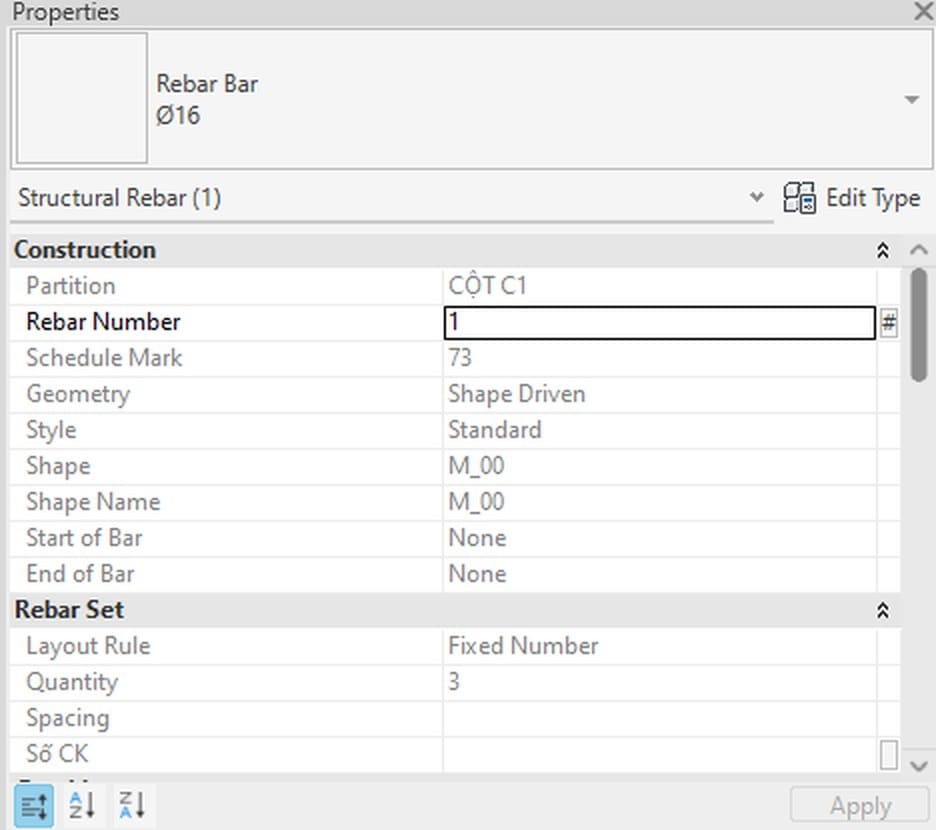The height and width of the screenshot is (830, 936).
Task: Click the Quantity property label
Action: [x=72, y=683]
